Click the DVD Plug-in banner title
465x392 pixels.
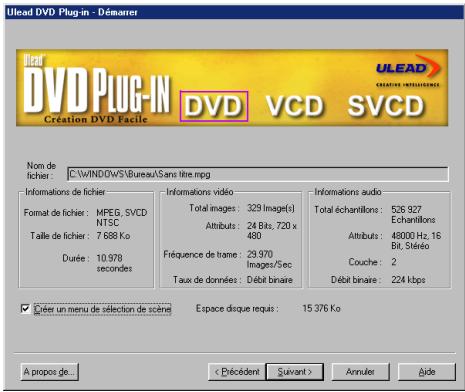point(97,90)
